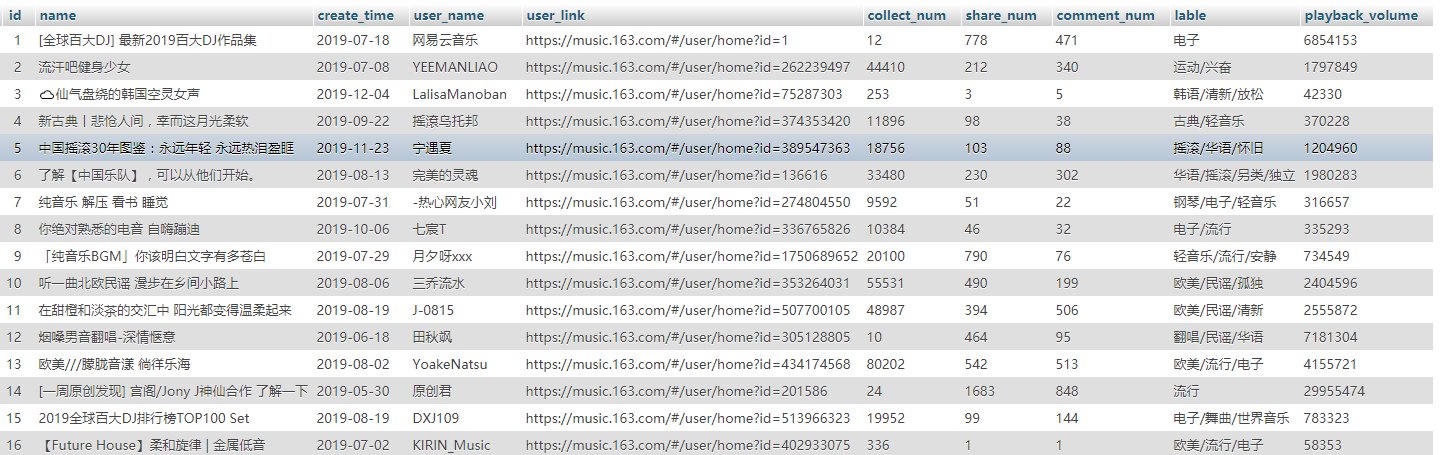Screen dimensions: 1442x455
Task: Select the user name cell LalisaManoban
Action: [459, 94]
